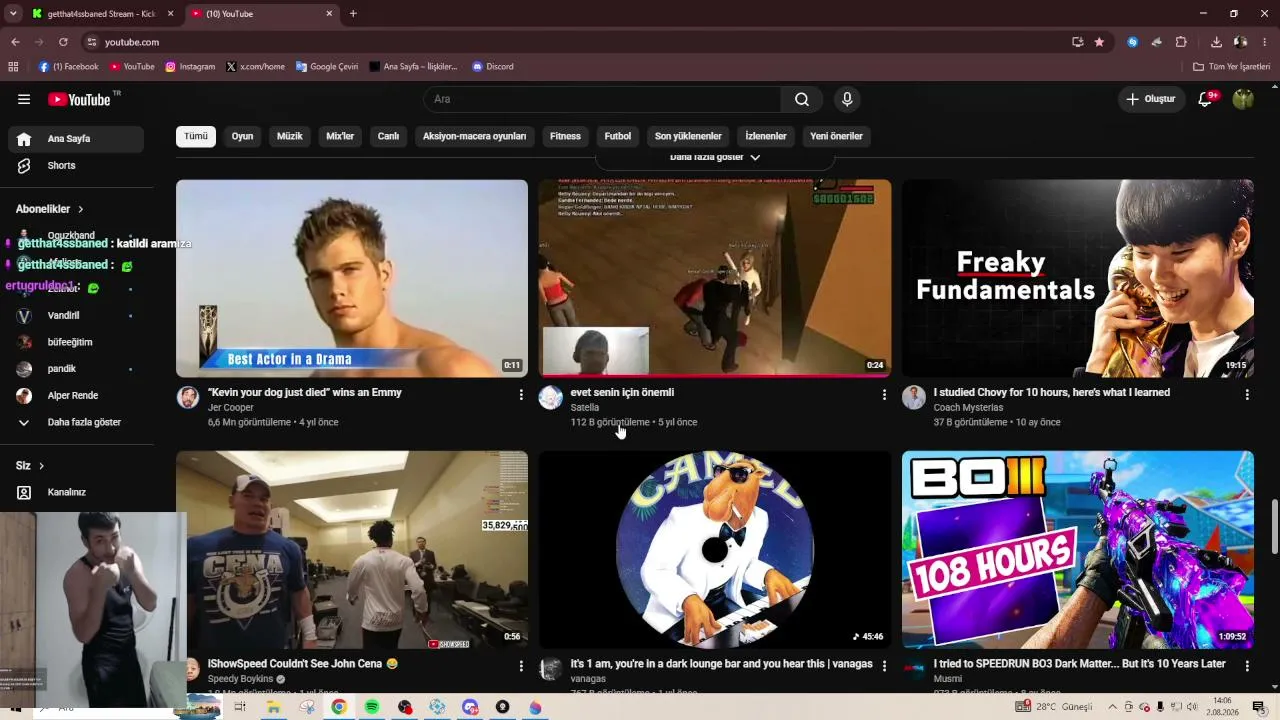Click the page vertical scrollbar thumb
This screenshot has height=720, width=1280.
tap(1274, 527)
